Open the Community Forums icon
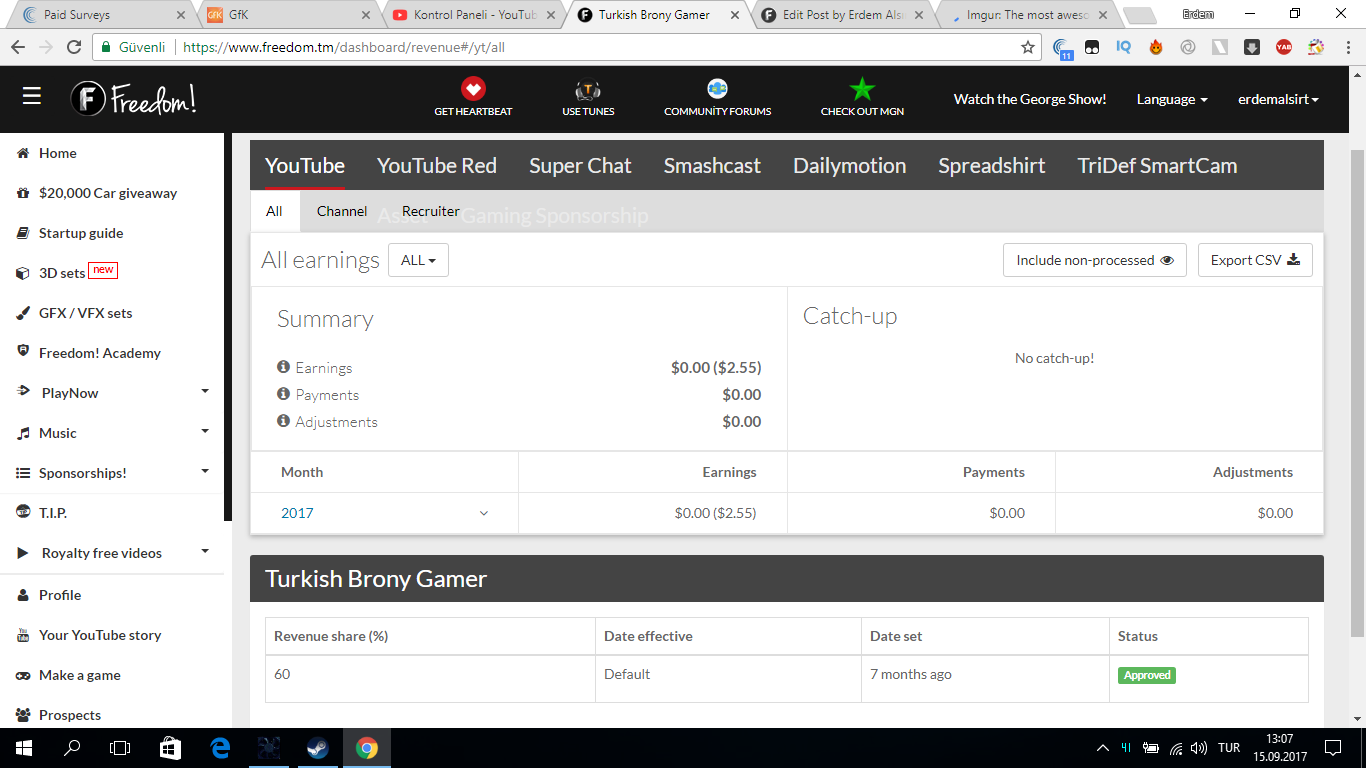1366x768 pixels. click(717, 89)
